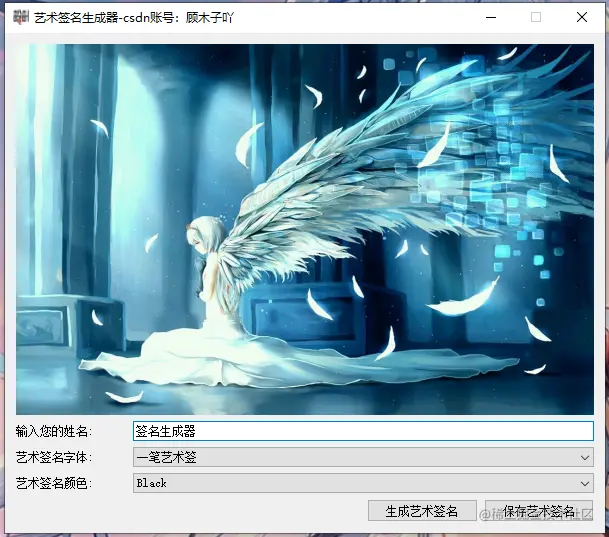Minimize the 艺术签名生成器 window
Screen dimensions: 609x537
(491, 17)
